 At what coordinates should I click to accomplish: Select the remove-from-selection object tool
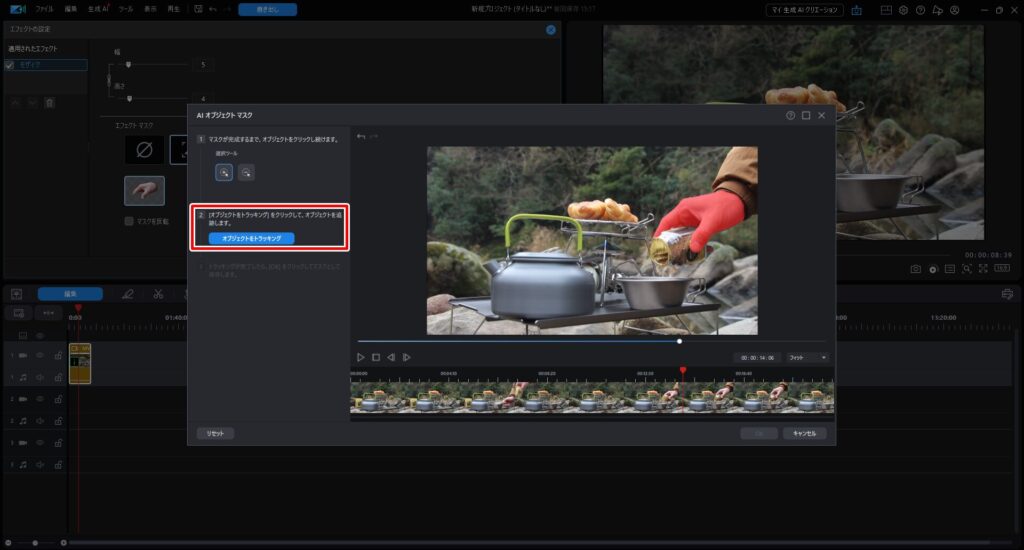(x=246, y=172)
